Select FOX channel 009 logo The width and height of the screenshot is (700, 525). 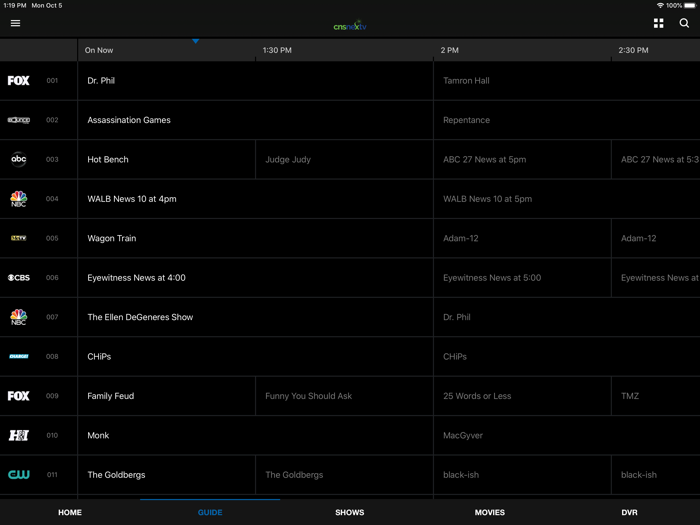(x=18, y=396)
